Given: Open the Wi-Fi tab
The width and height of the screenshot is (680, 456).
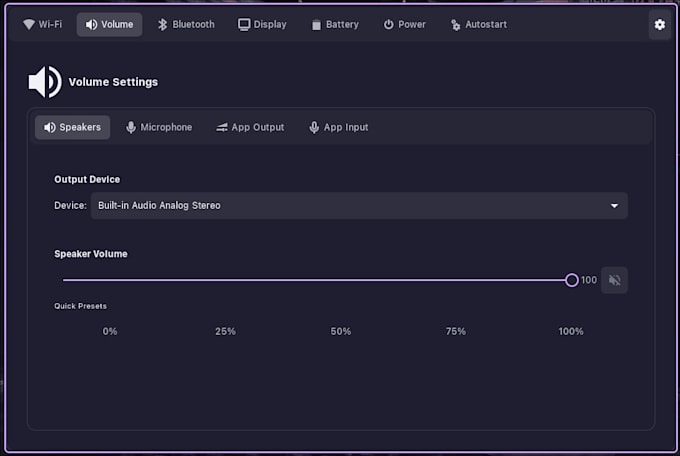Looking at the screenshot, I should tap(42, 25).
